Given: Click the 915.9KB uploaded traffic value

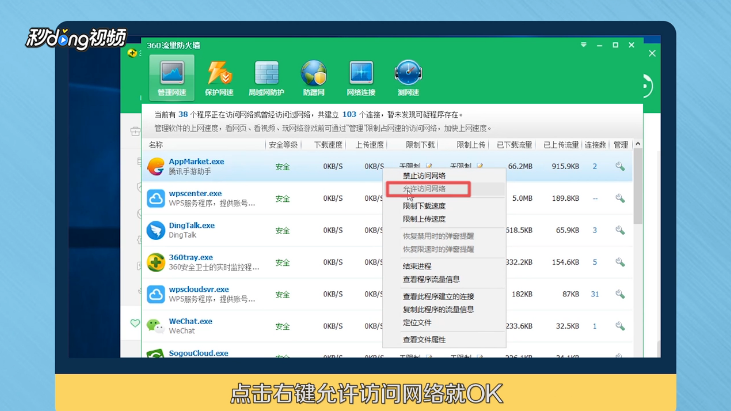Looking at the screenshot, I should [x=565, y=166].
